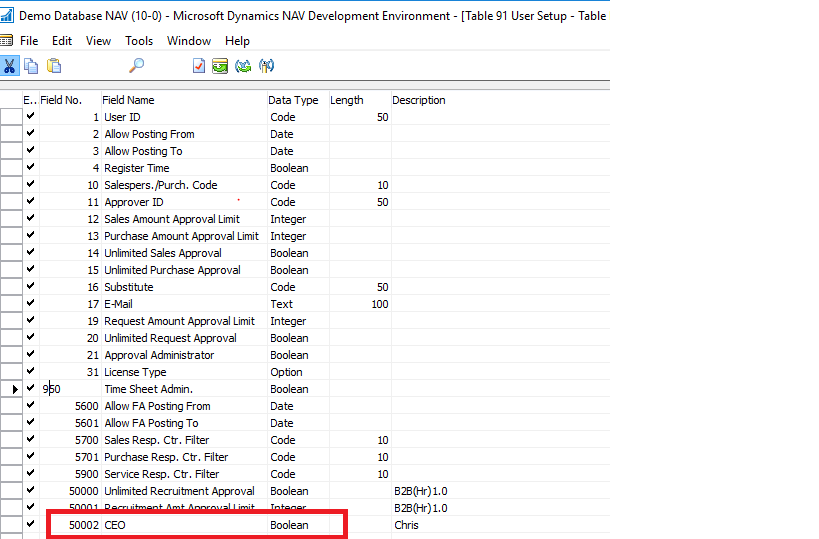819x539 pixels.
Task: Click the Copy toolbar icon
Action: coord(31,66)
